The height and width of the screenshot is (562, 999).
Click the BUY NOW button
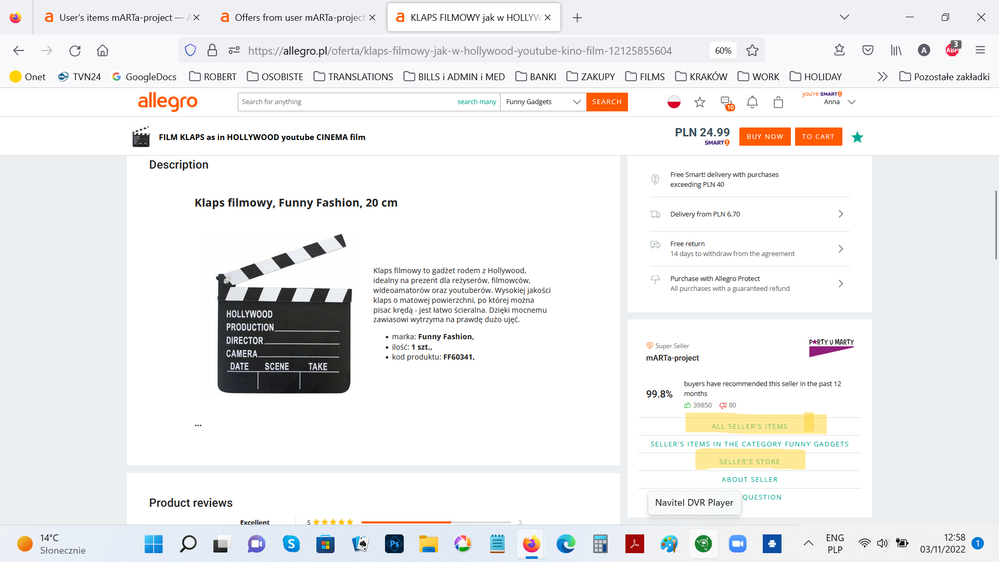point(765,136)
